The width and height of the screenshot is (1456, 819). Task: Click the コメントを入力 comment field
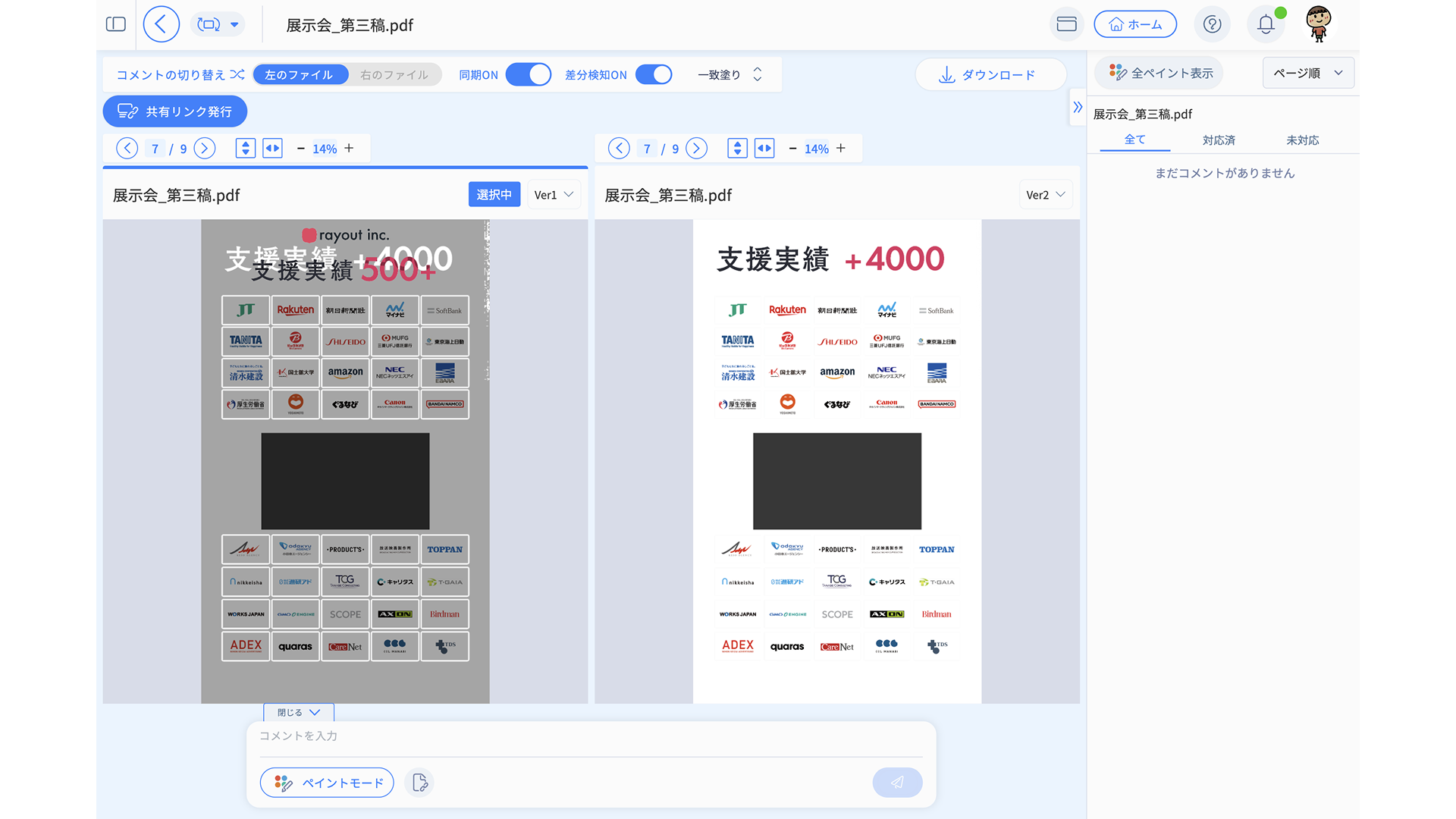(x=591, y=736)
